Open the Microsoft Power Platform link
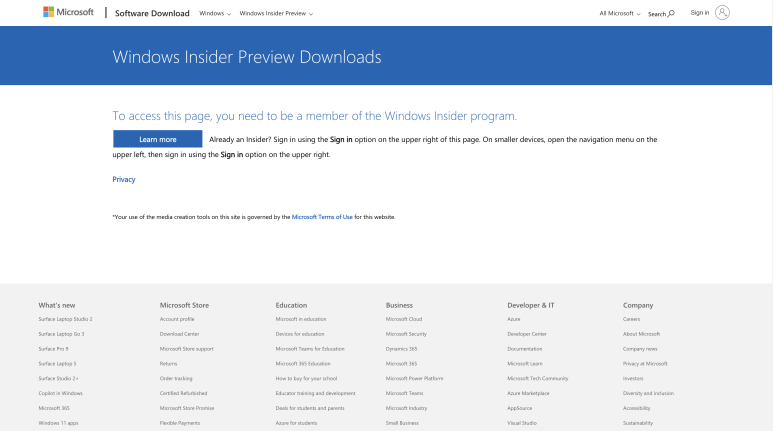 coord(415,378)
